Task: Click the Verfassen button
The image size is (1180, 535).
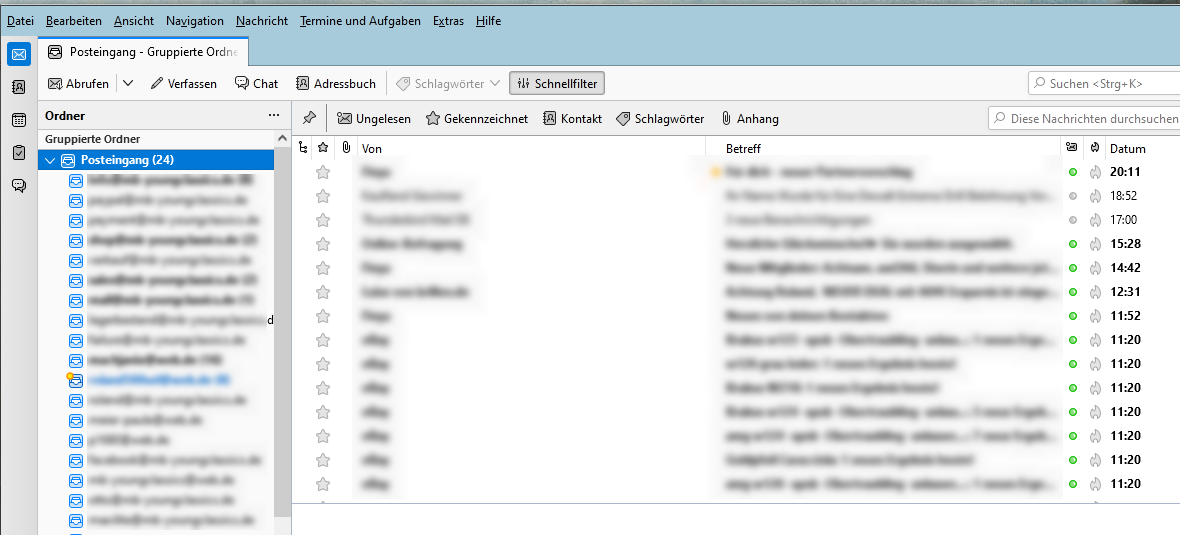Action: coord(184,84)
